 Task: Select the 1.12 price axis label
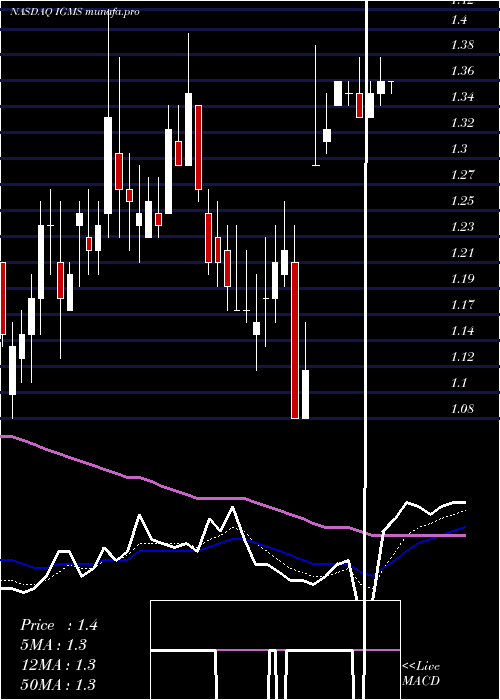point(462,357)
